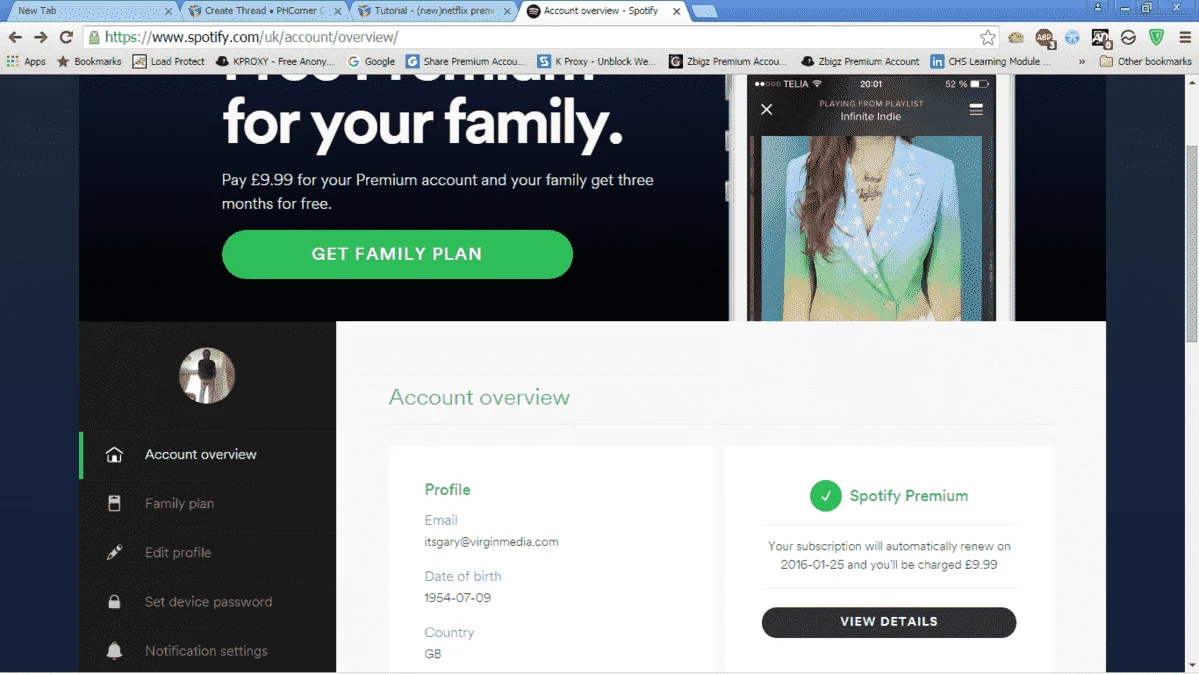This screenshot has width=1199, height=674.
Task: Close the Tutorial netflix tab
Action: point(507,11)
